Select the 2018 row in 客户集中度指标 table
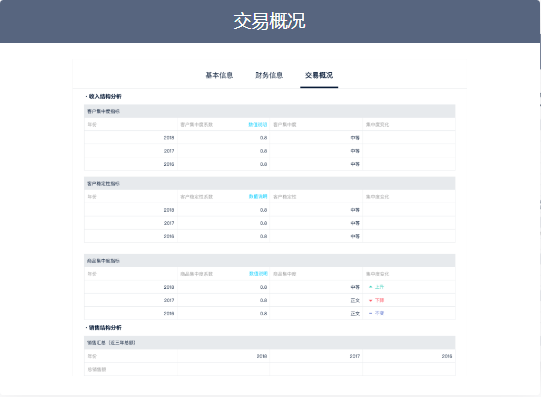The image size is (541, 397). coord(269,138)
